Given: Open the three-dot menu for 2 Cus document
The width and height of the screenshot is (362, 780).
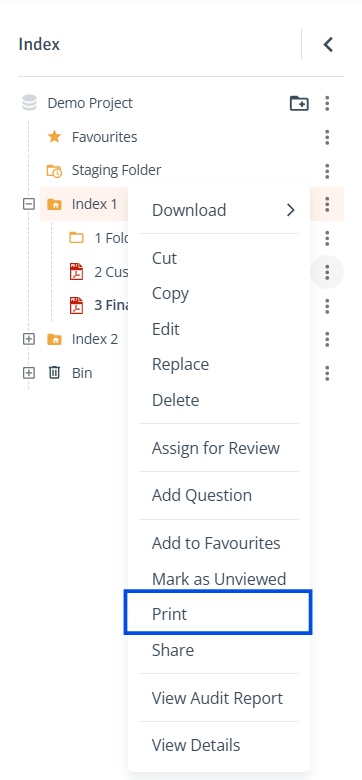Looking at the screenshot, I should [x=327, y=272].
